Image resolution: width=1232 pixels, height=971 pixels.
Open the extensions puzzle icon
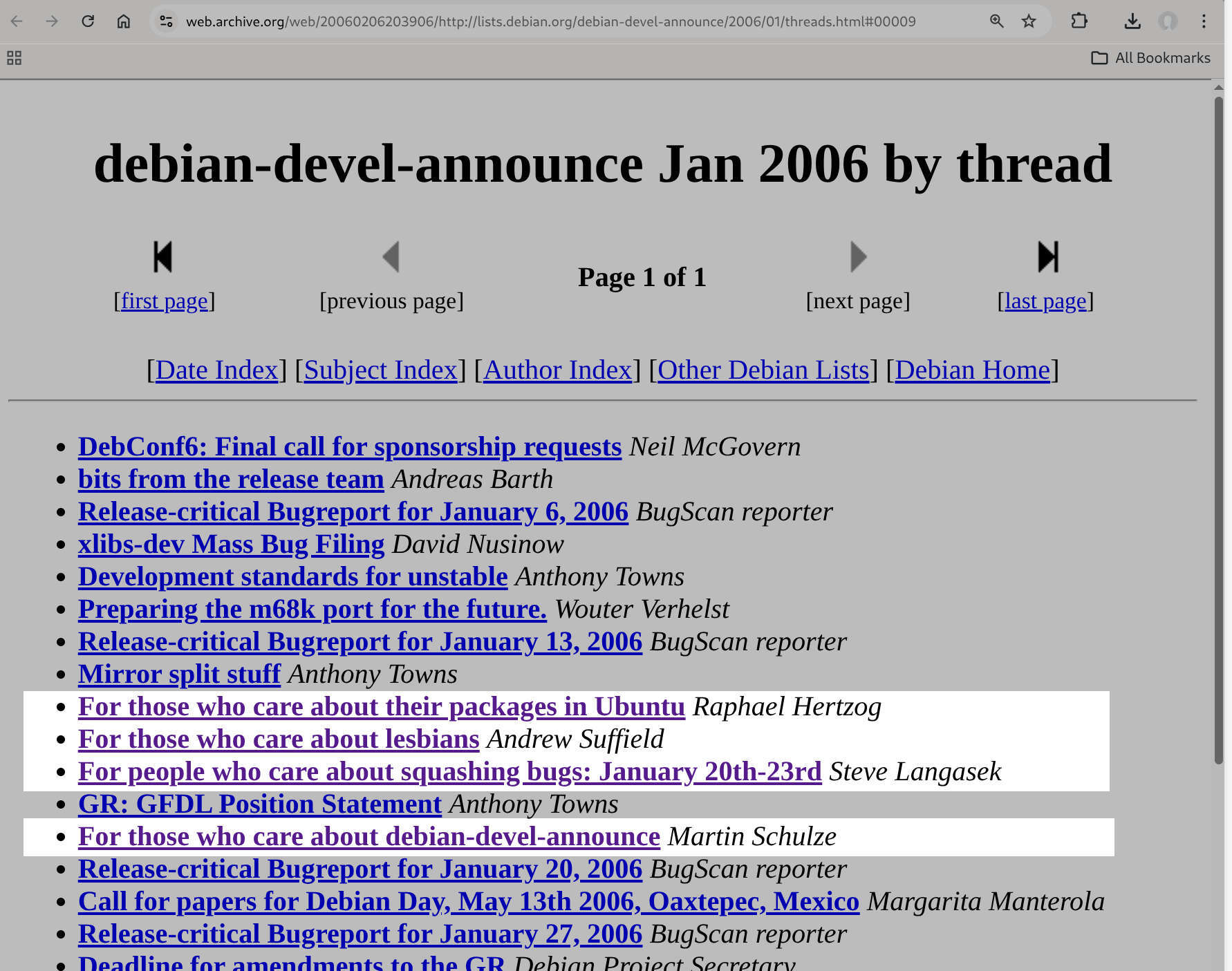1079,21
